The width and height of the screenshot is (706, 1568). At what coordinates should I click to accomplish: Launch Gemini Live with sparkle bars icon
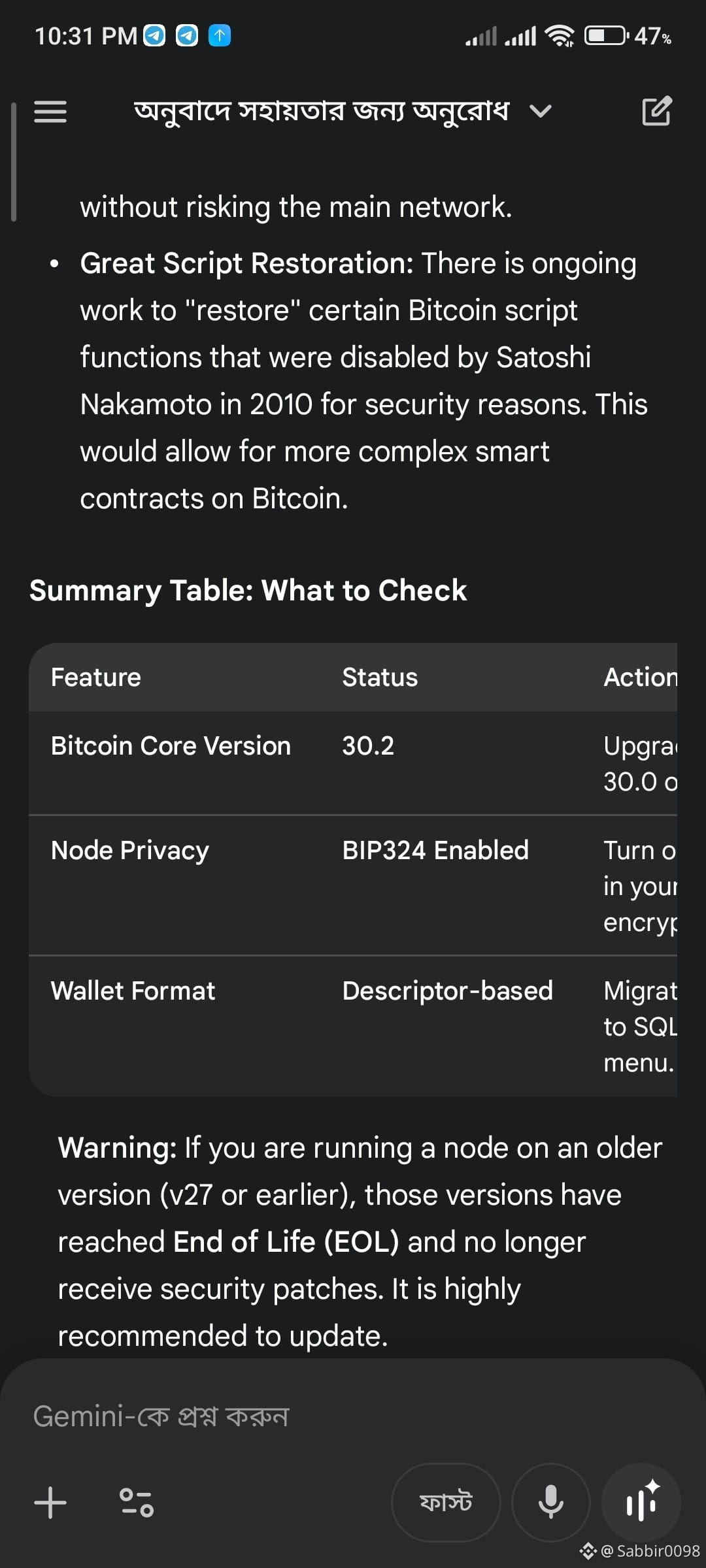pos(641,1502)
